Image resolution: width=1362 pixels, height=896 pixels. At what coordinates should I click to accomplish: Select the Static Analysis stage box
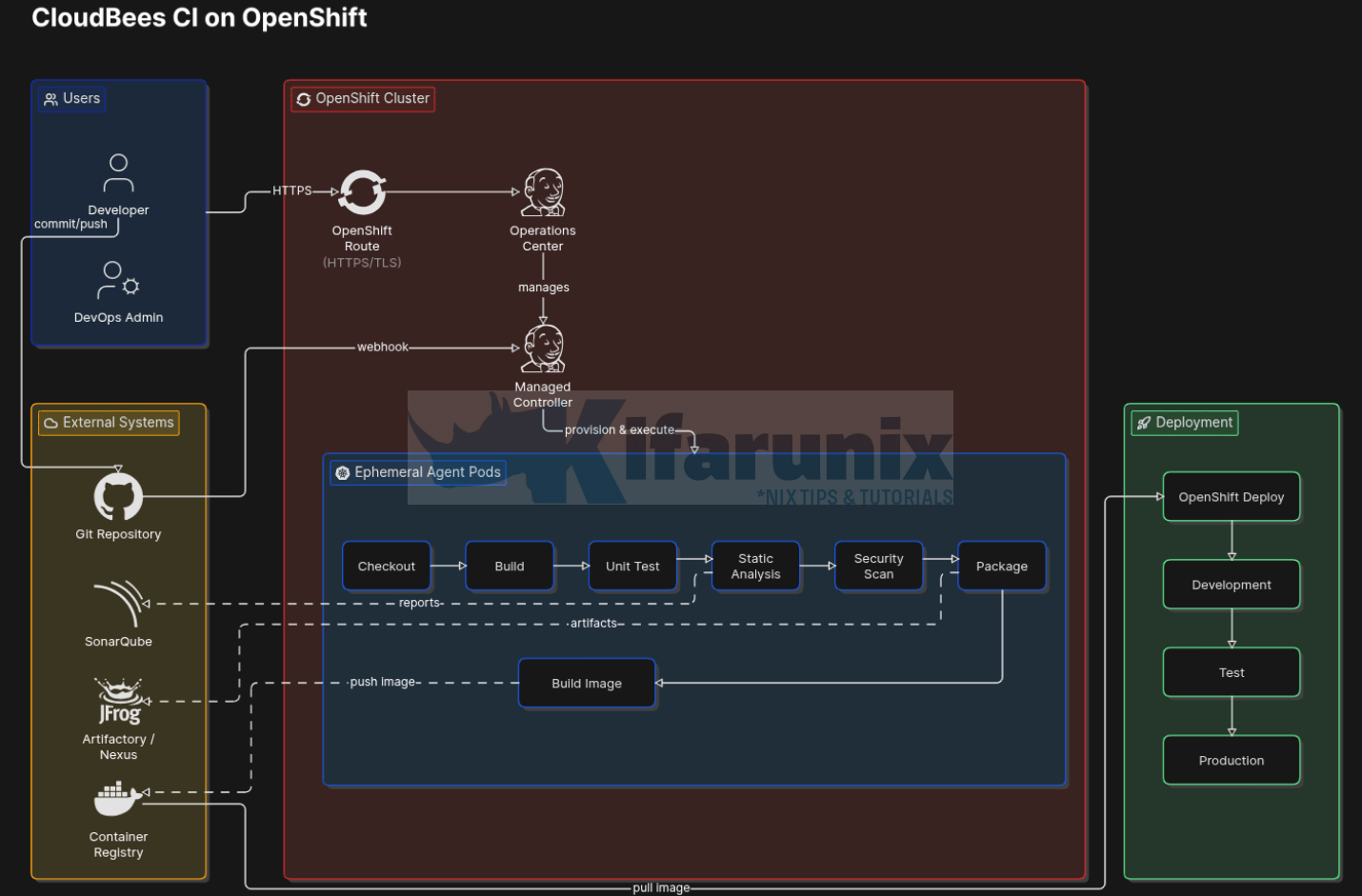[755, 567]
